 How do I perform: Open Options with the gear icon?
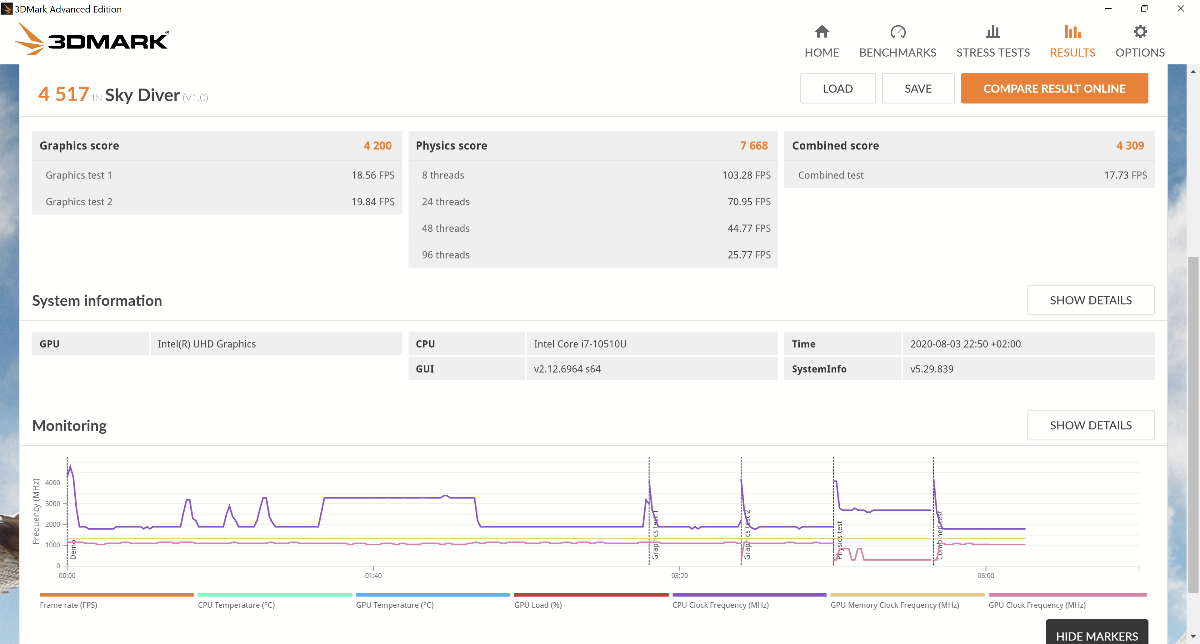(1140, 32)
